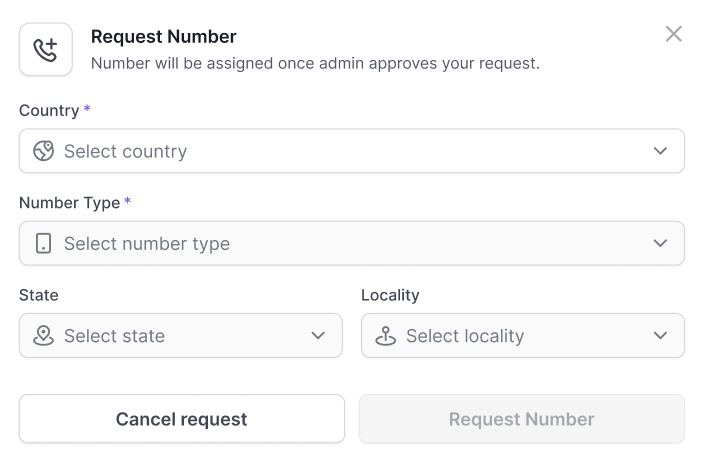Expand the Locality field chevron arrow
The height and width of the screenshot is (462, 702).
pyautogui.click(x=660, y=335)
